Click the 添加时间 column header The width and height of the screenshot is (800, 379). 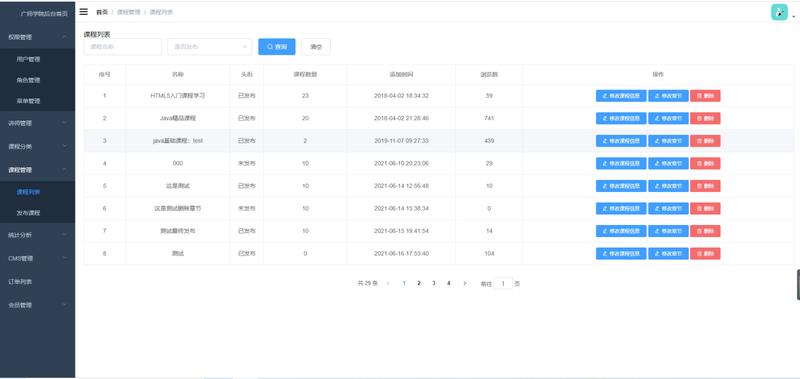pos(402,74)
